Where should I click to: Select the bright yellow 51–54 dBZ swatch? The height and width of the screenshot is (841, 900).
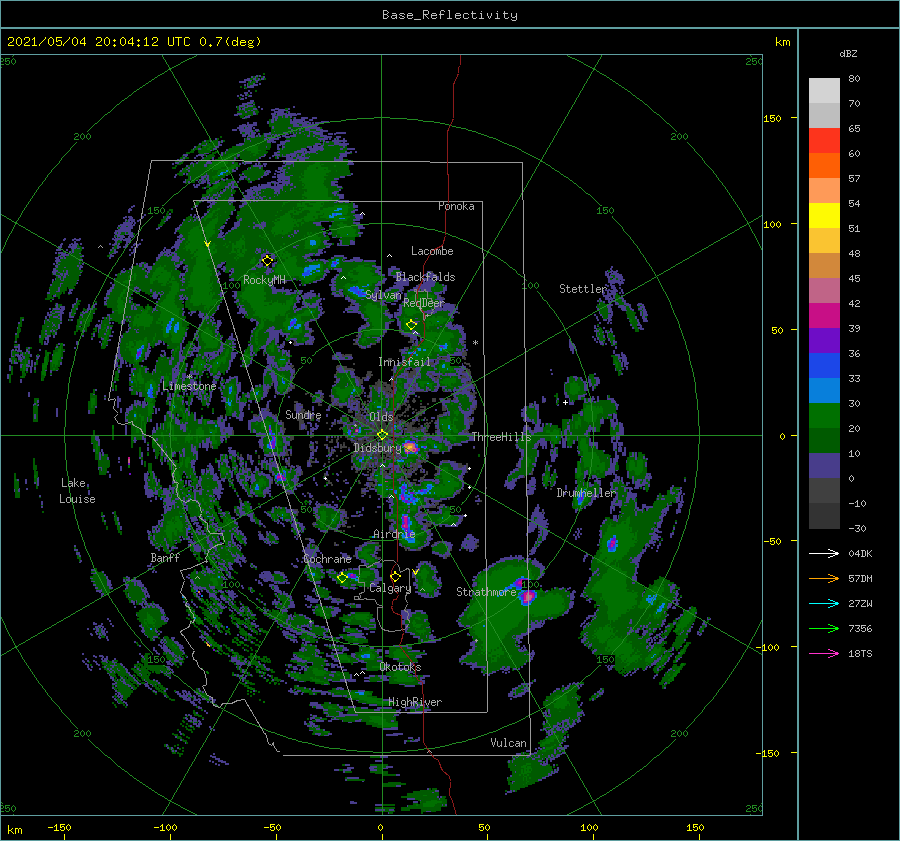point(824,216)
